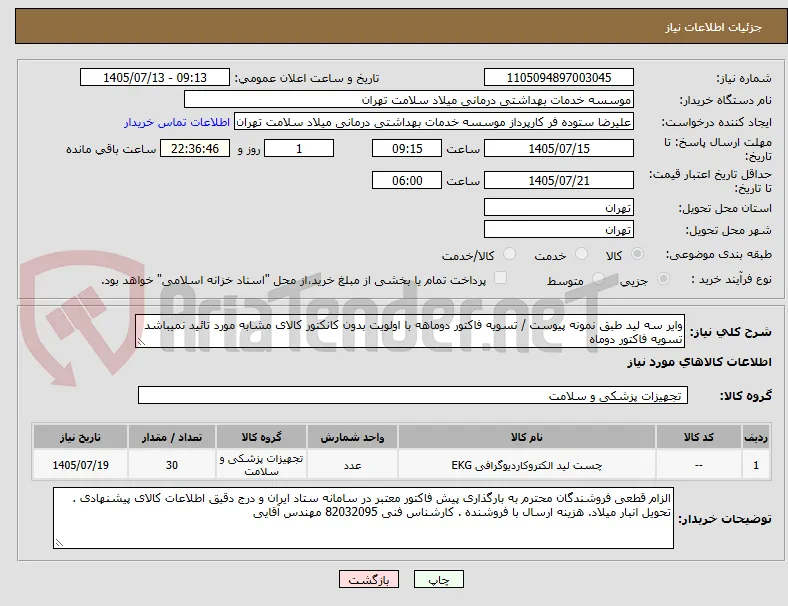Select the کالا radio button
Screen dimensions: 788x606
click(637, 254)
